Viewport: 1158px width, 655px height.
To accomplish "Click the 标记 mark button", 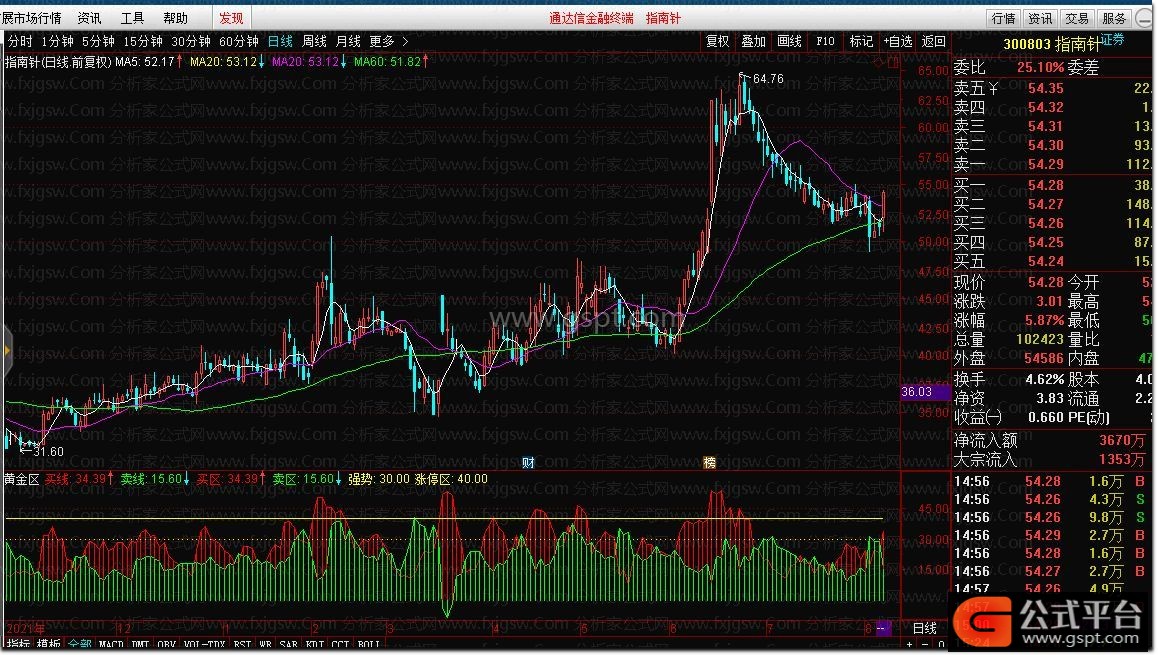I will pos(861,41).
